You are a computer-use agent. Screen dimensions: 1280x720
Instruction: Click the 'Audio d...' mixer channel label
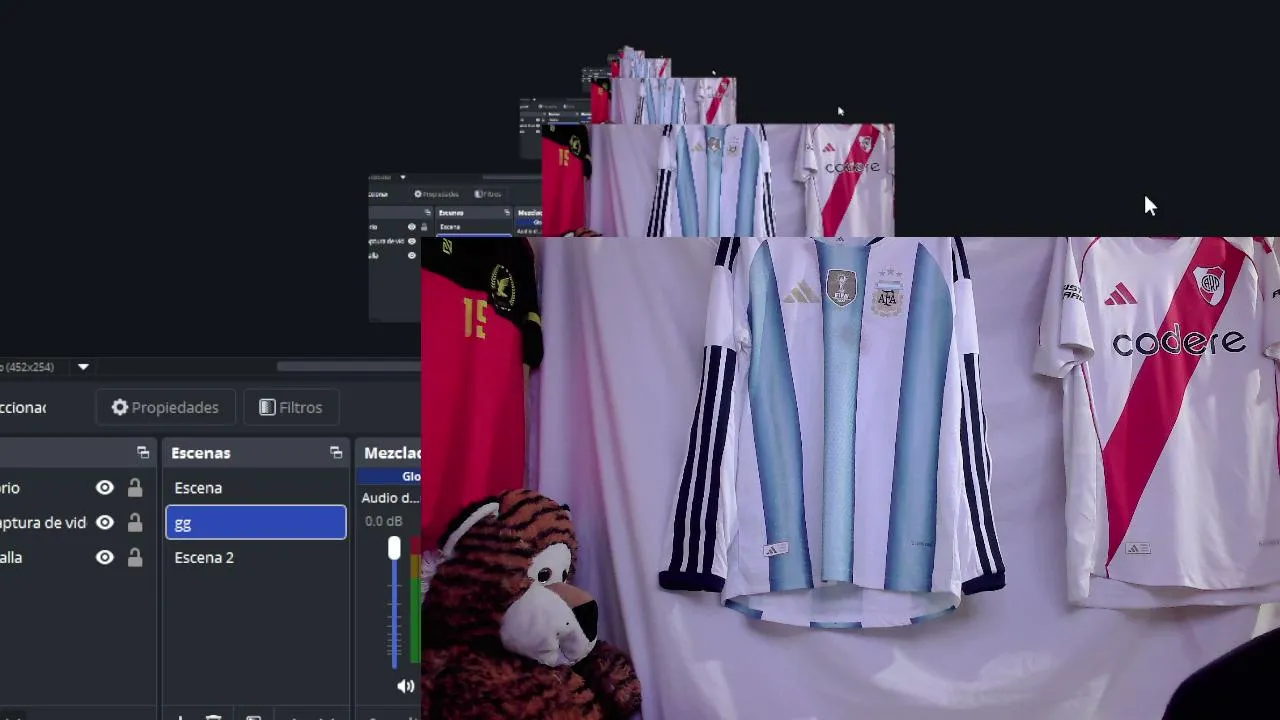pos(390,498)
